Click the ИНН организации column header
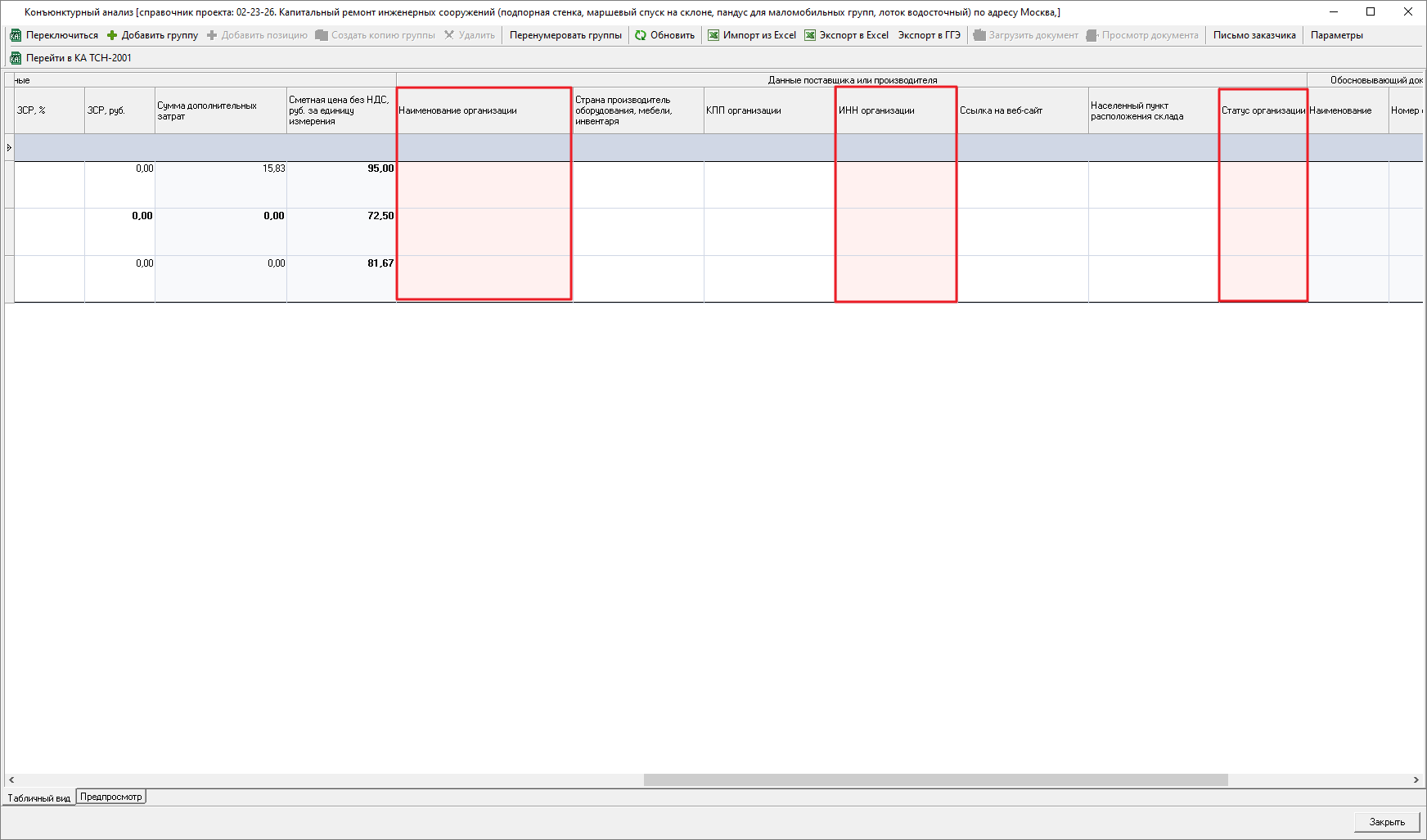This screenshot has width=1427, height=840. point(895,110)
